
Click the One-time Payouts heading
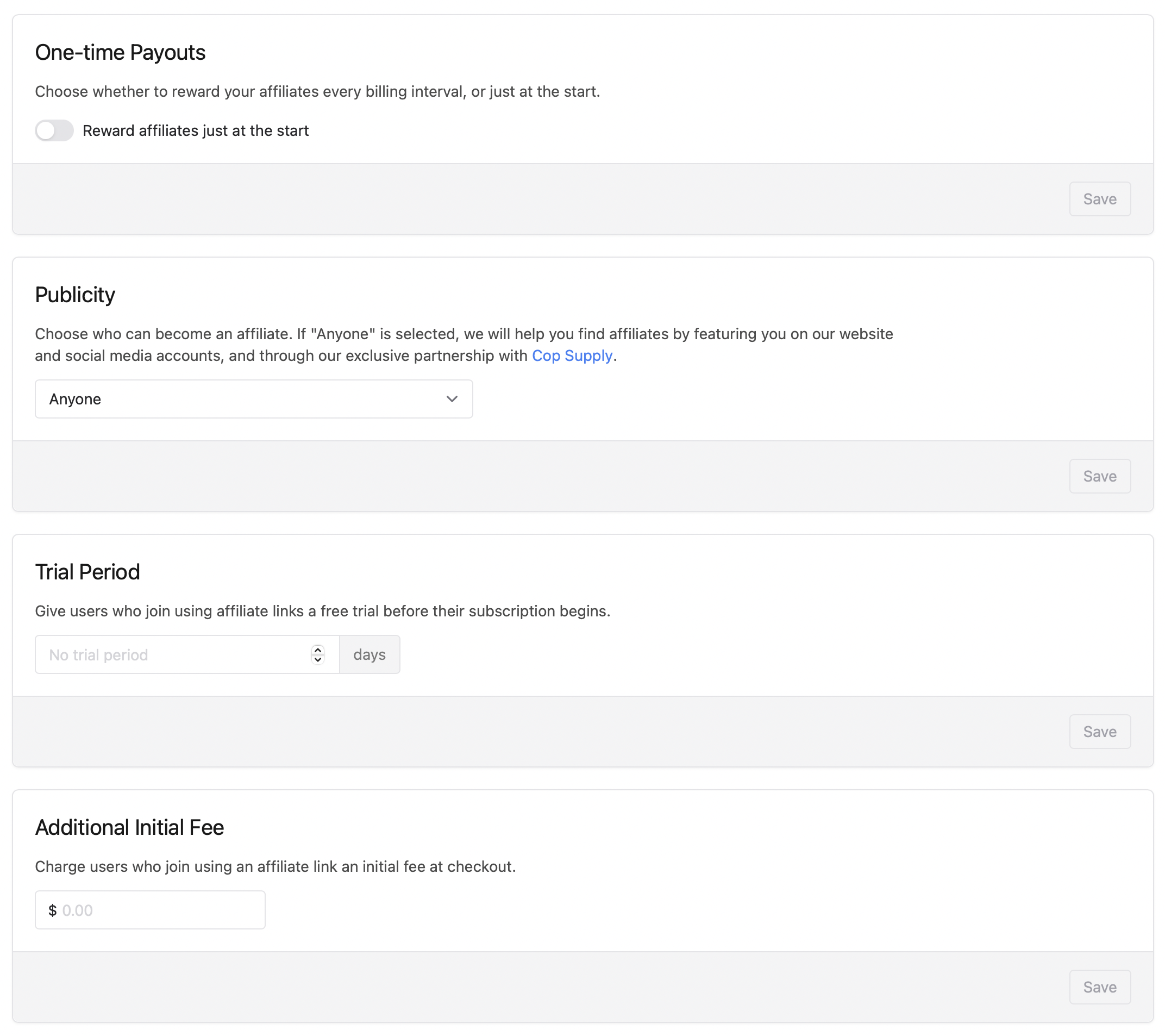tap(120, 53)
